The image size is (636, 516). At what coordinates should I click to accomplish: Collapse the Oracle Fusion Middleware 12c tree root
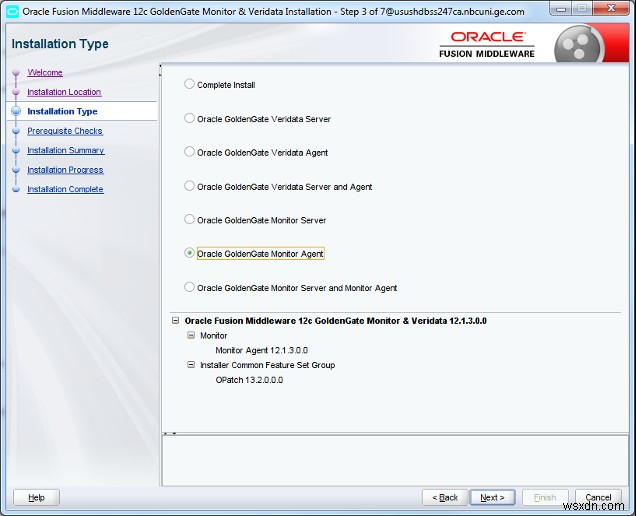click(x=175, y=320)
